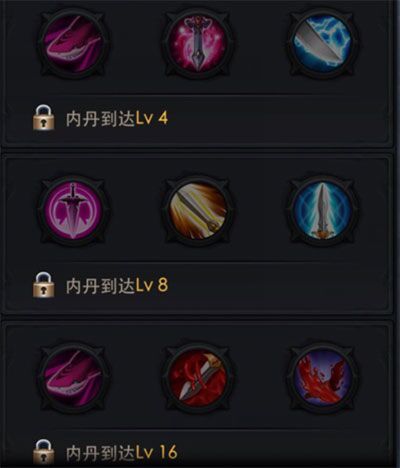Pick the blade with blue lightning skill
The image size is (400, 468).
(322, 44)
